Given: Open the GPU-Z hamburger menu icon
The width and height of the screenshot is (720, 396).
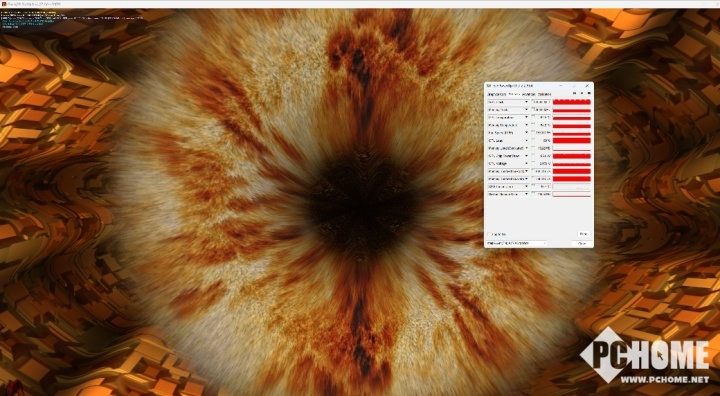Looking at the screenshot, I should [589, 93].
